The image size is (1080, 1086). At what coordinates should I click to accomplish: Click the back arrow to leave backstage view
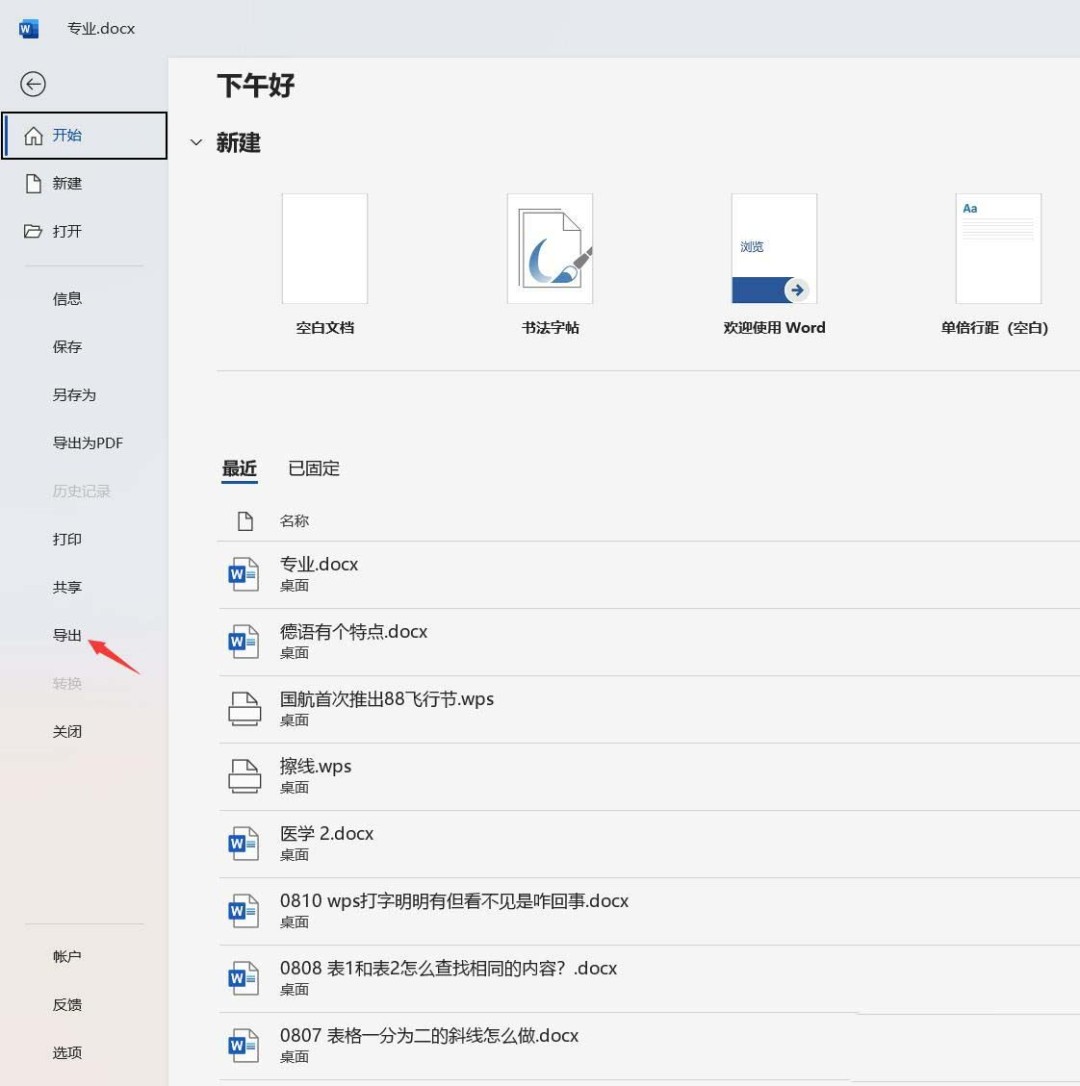[x=33, y=84]
